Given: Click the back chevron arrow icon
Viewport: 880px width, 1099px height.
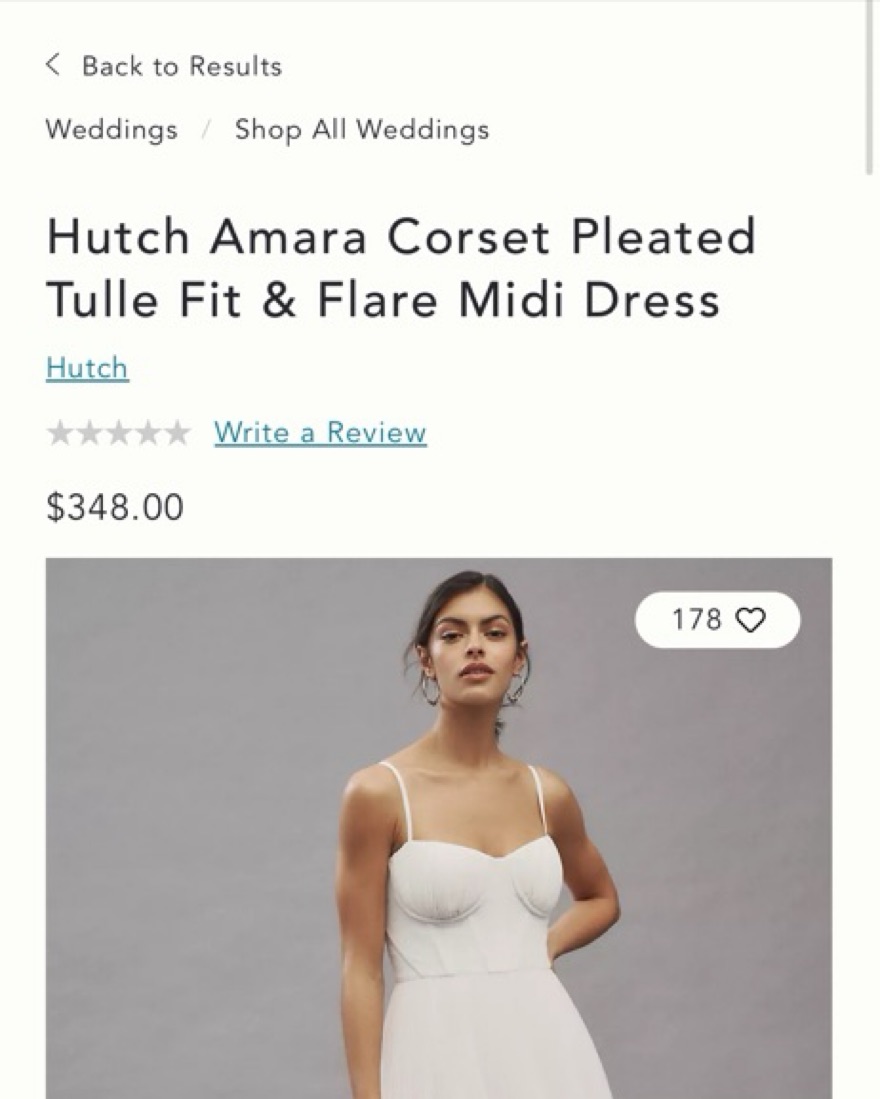Looking at the screenshot, I should 53,65.
